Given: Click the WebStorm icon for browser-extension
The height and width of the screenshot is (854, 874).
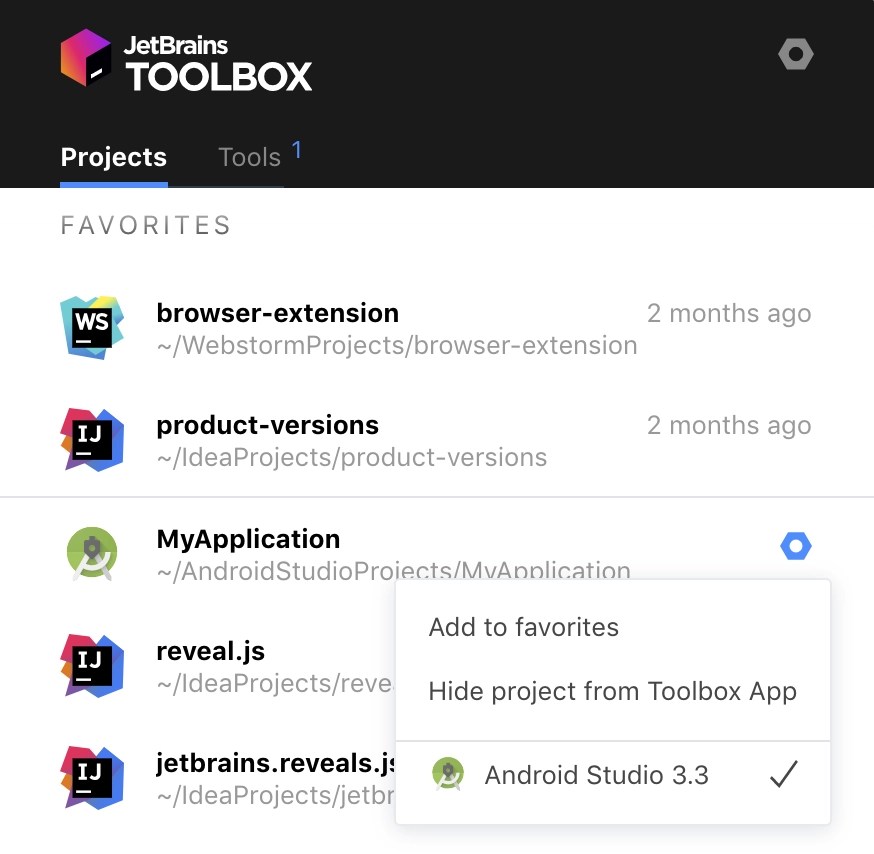Looking at the screenshot, I should 91,326.
